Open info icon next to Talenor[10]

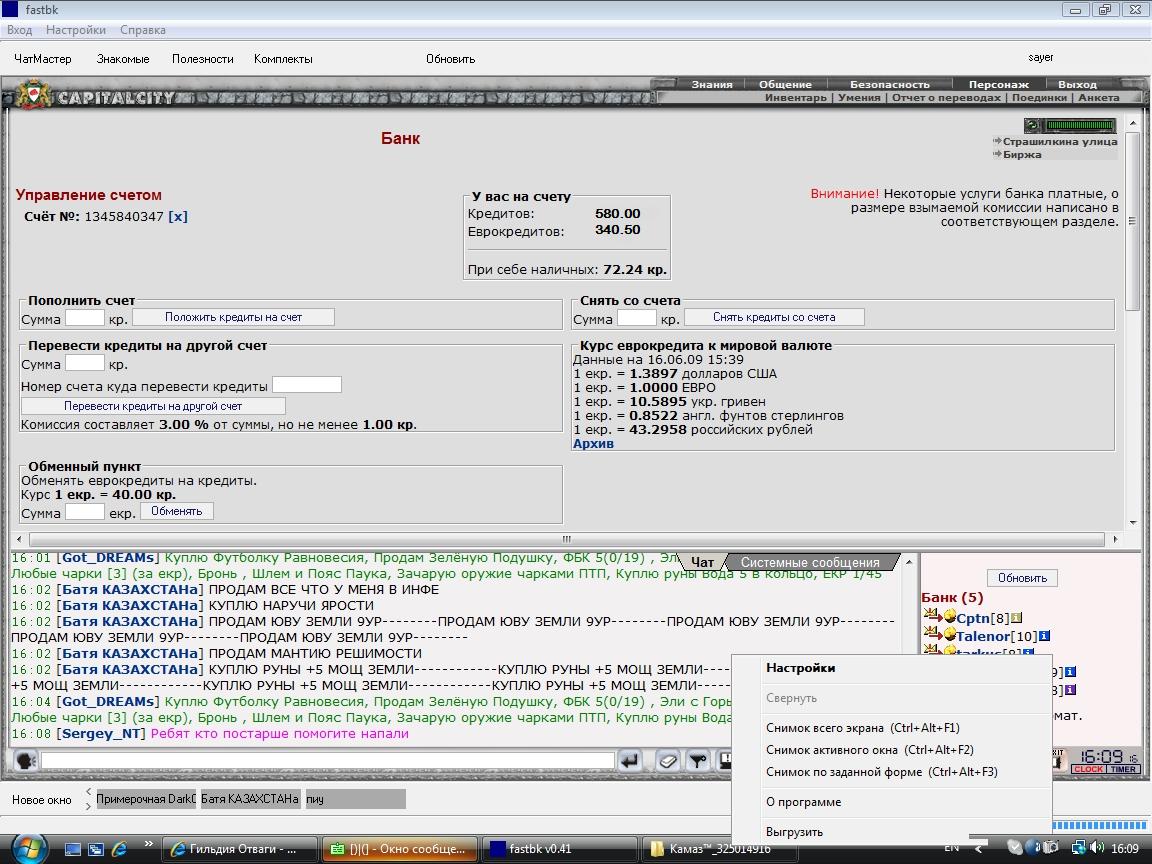pos(1044,636)
